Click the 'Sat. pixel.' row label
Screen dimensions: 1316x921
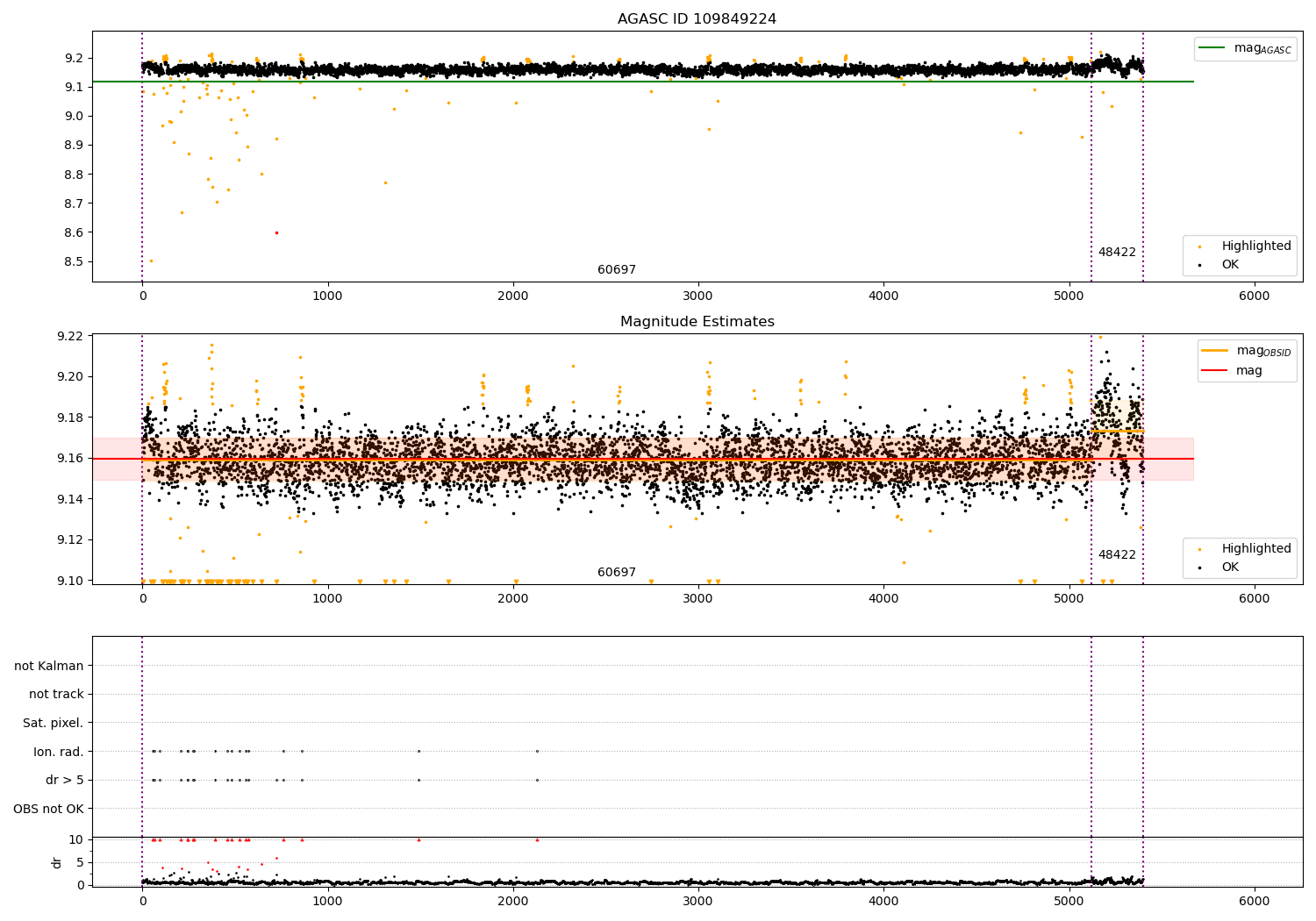[x=53, y=723]
